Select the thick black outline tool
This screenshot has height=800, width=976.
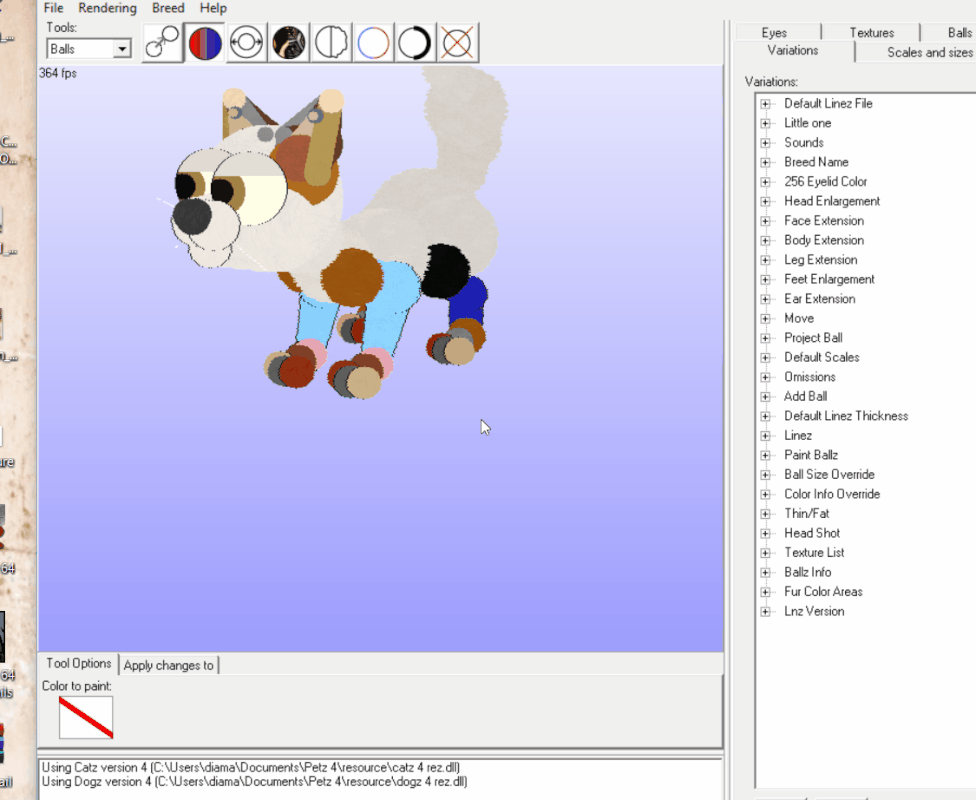[415, 43]
